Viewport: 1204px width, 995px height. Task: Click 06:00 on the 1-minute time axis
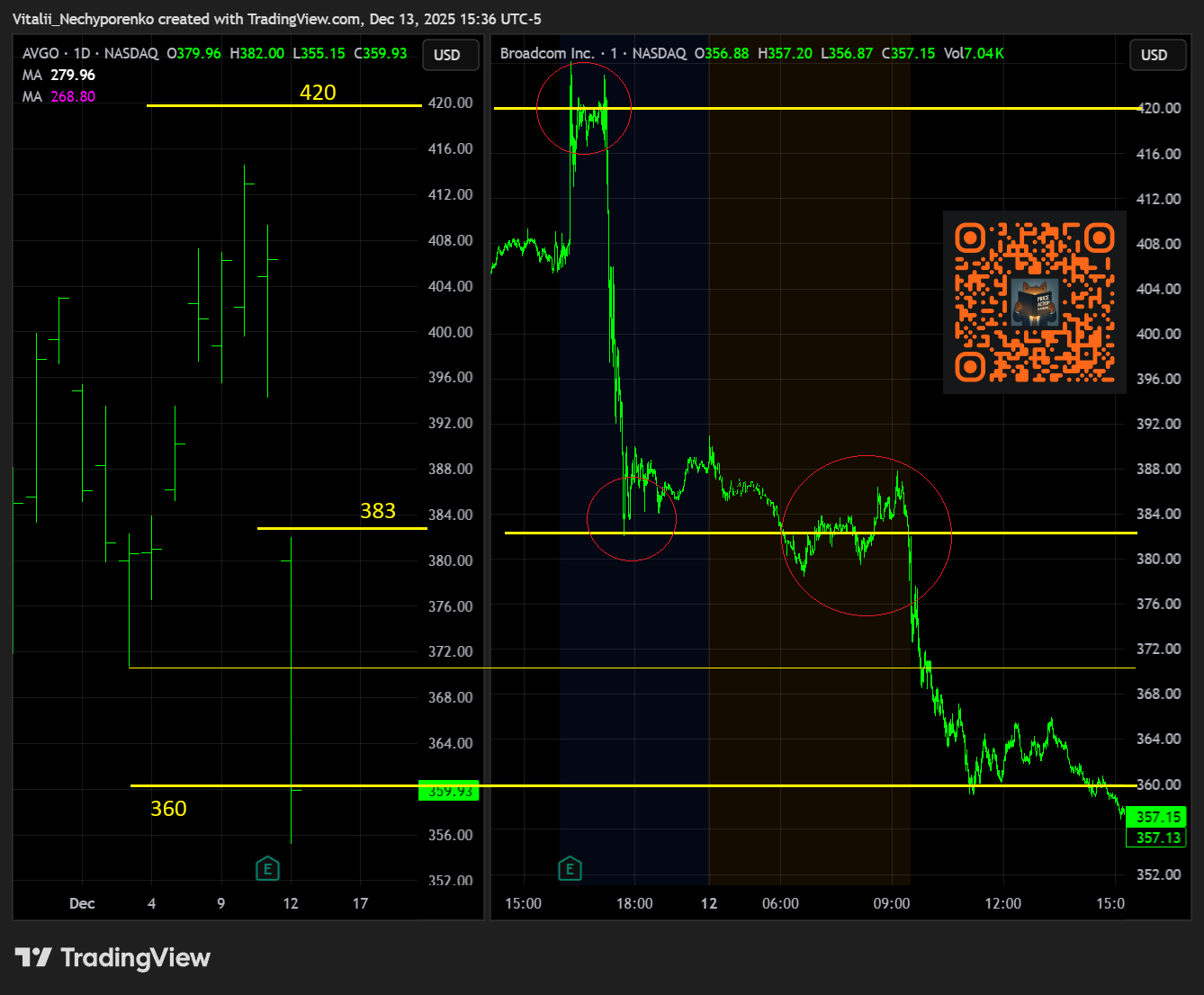[780, 903]
